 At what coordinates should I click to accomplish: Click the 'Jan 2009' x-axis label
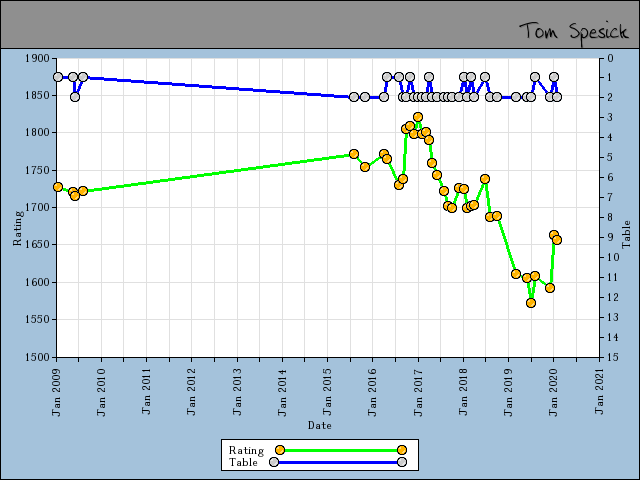click(x=56, y=392)
